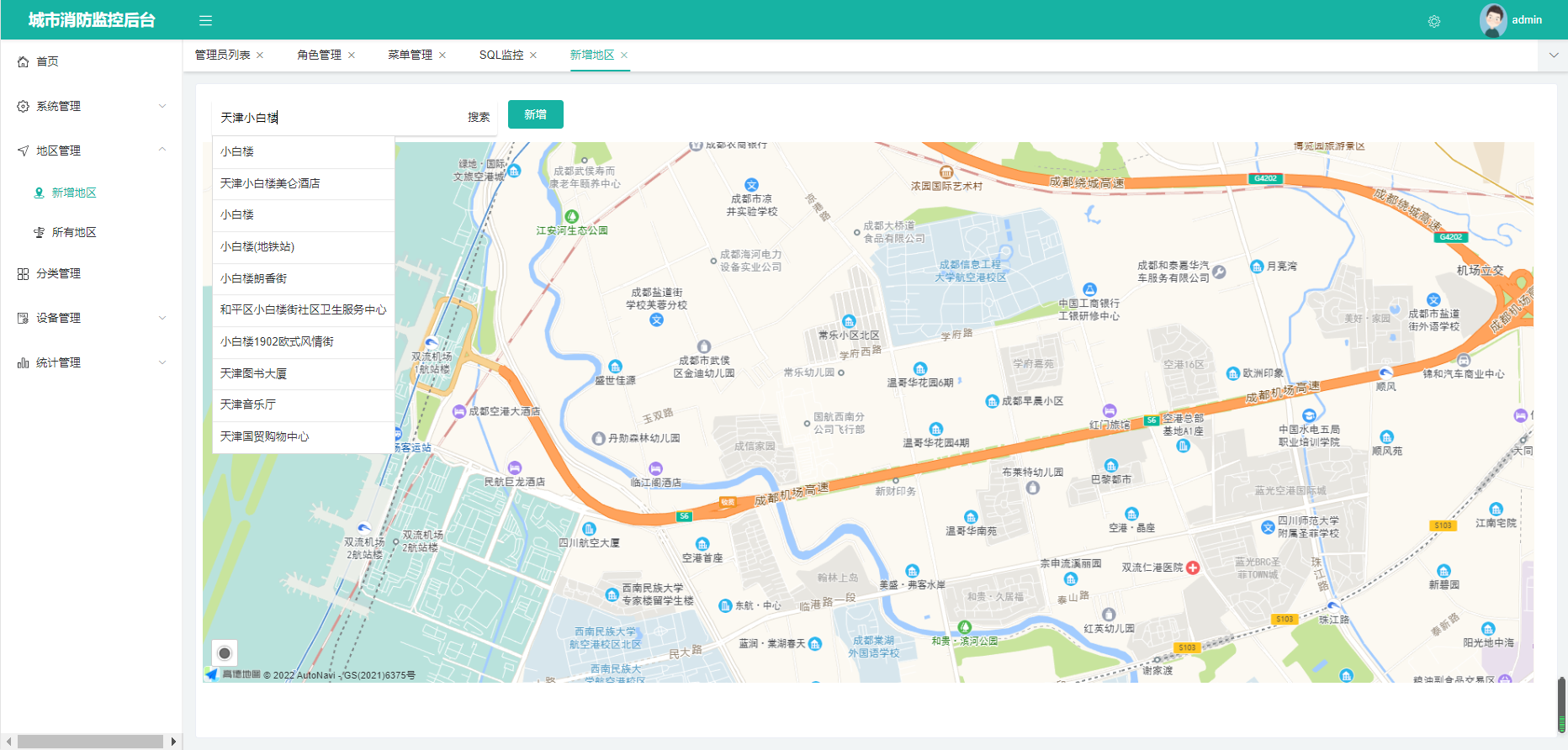Screen dimensions: 1568x750
Task: Click the 成都空港大酒店 hotel marker
Action: click(459, 411)
